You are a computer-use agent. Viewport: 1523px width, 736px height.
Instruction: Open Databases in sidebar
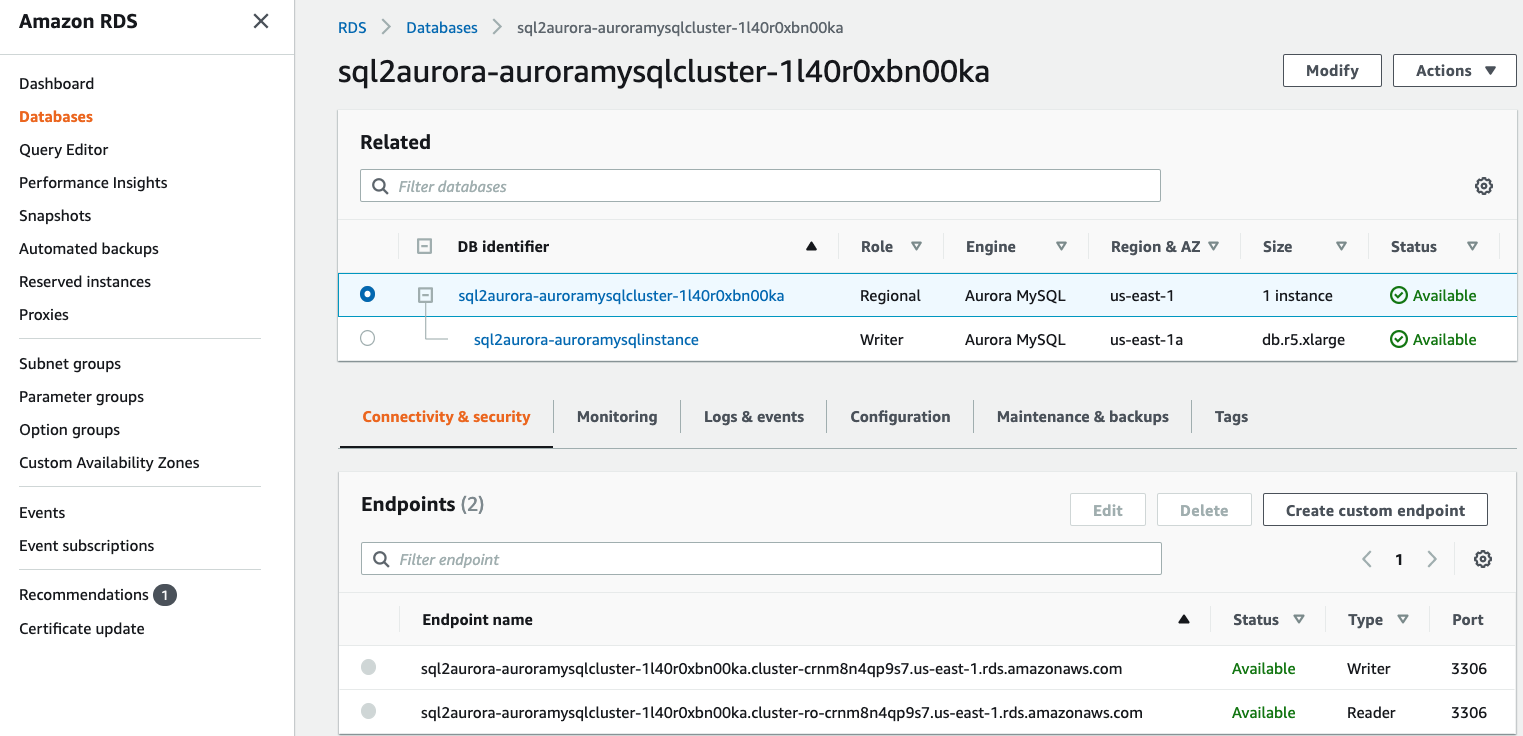[56, 117]
